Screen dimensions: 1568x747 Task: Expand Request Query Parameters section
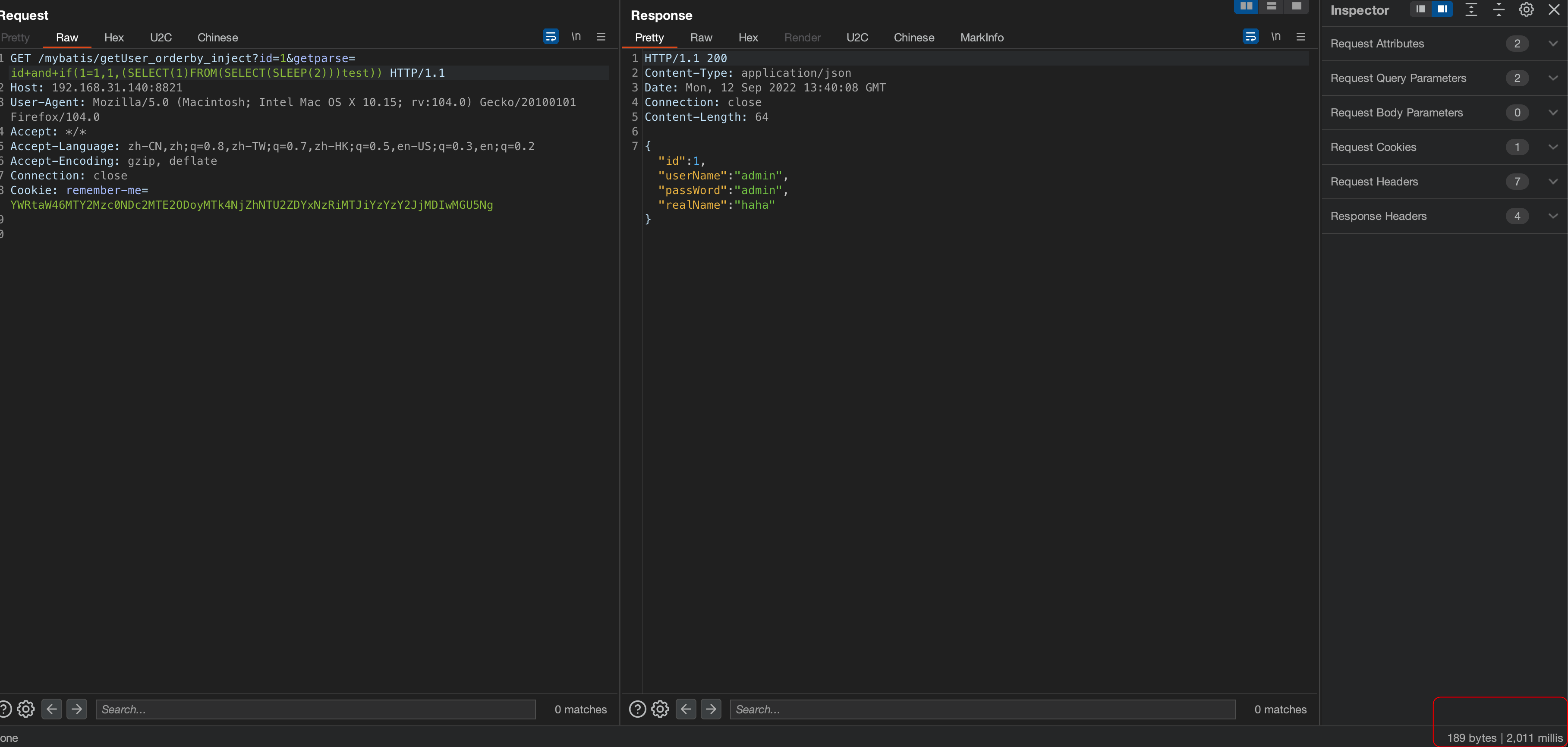(1553, 78)
